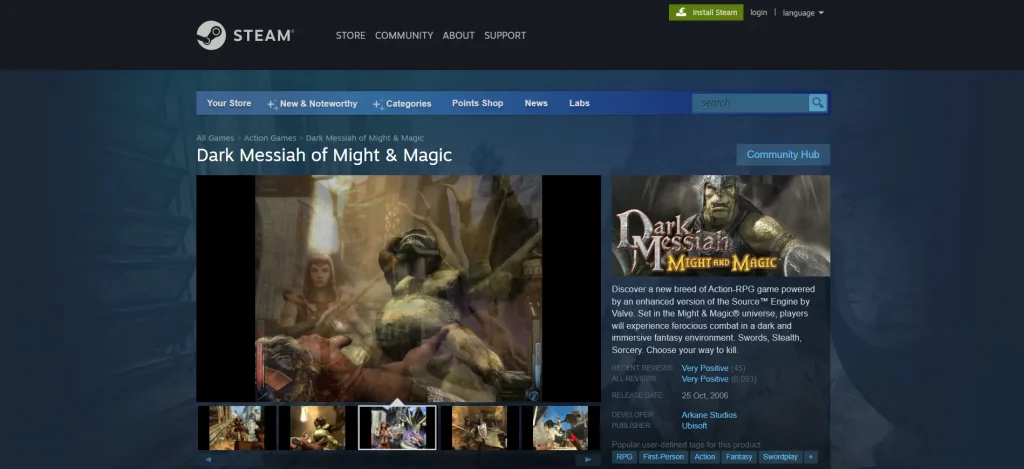Go to the SUPPORT page

(x=505, y=35)
